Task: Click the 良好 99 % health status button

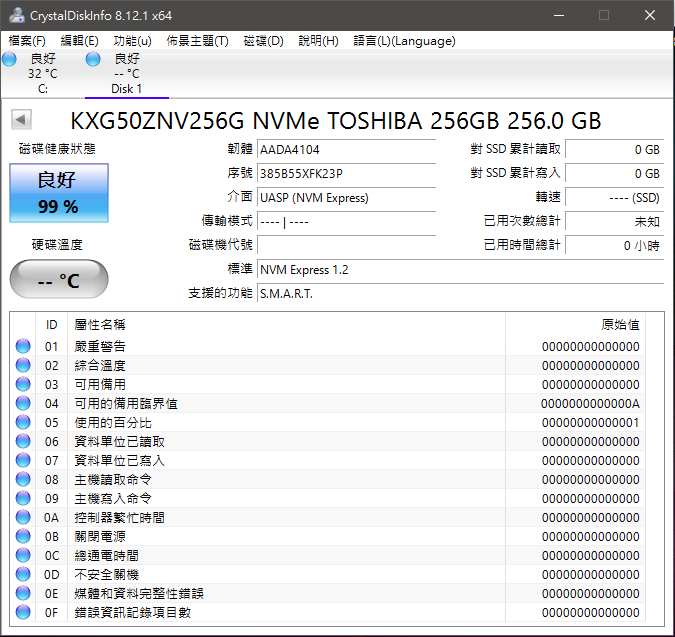Action: pyautogui.click(x=58, y=194)
